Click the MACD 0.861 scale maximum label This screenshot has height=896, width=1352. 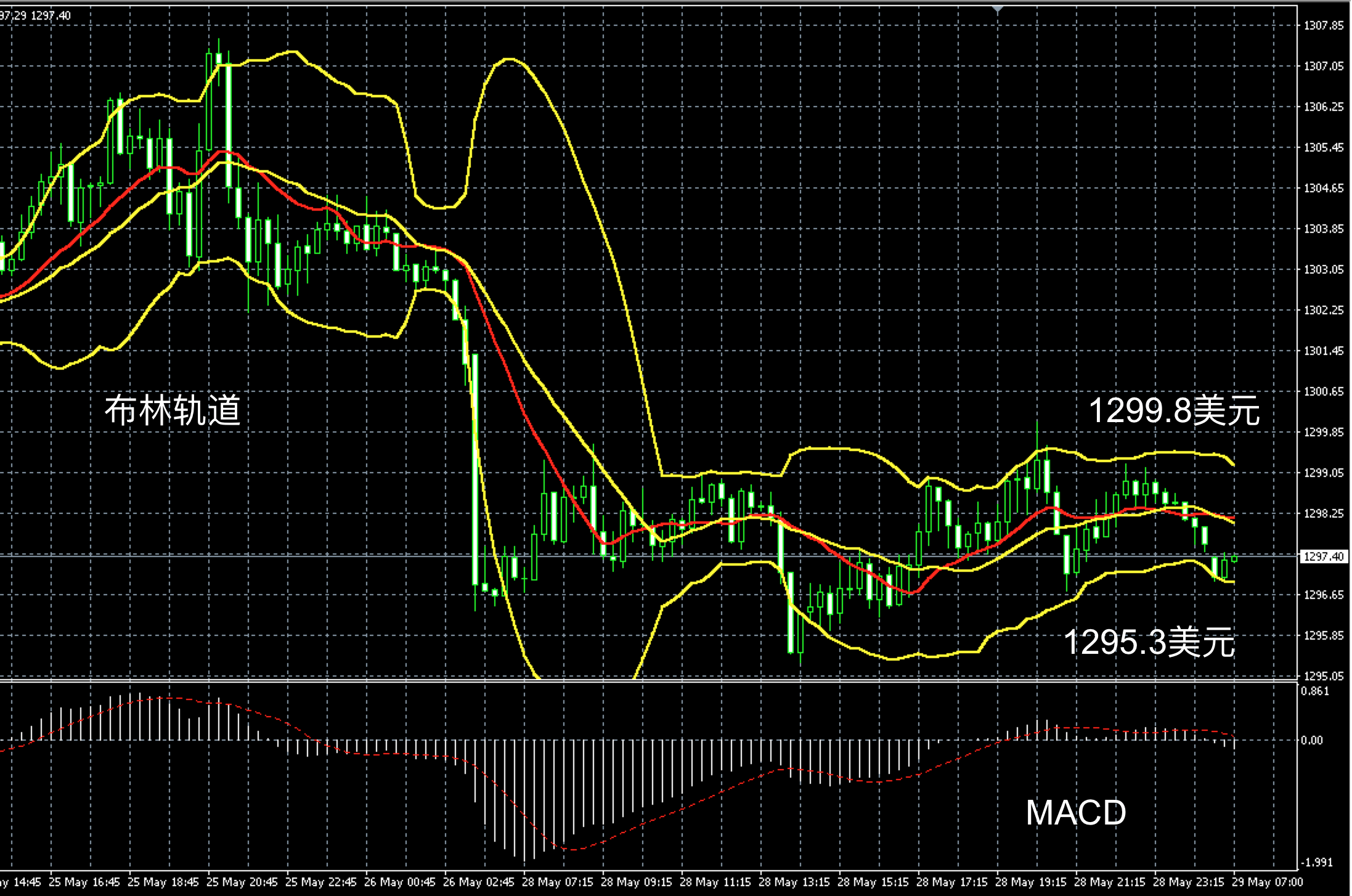click(x=1315, y=691)
